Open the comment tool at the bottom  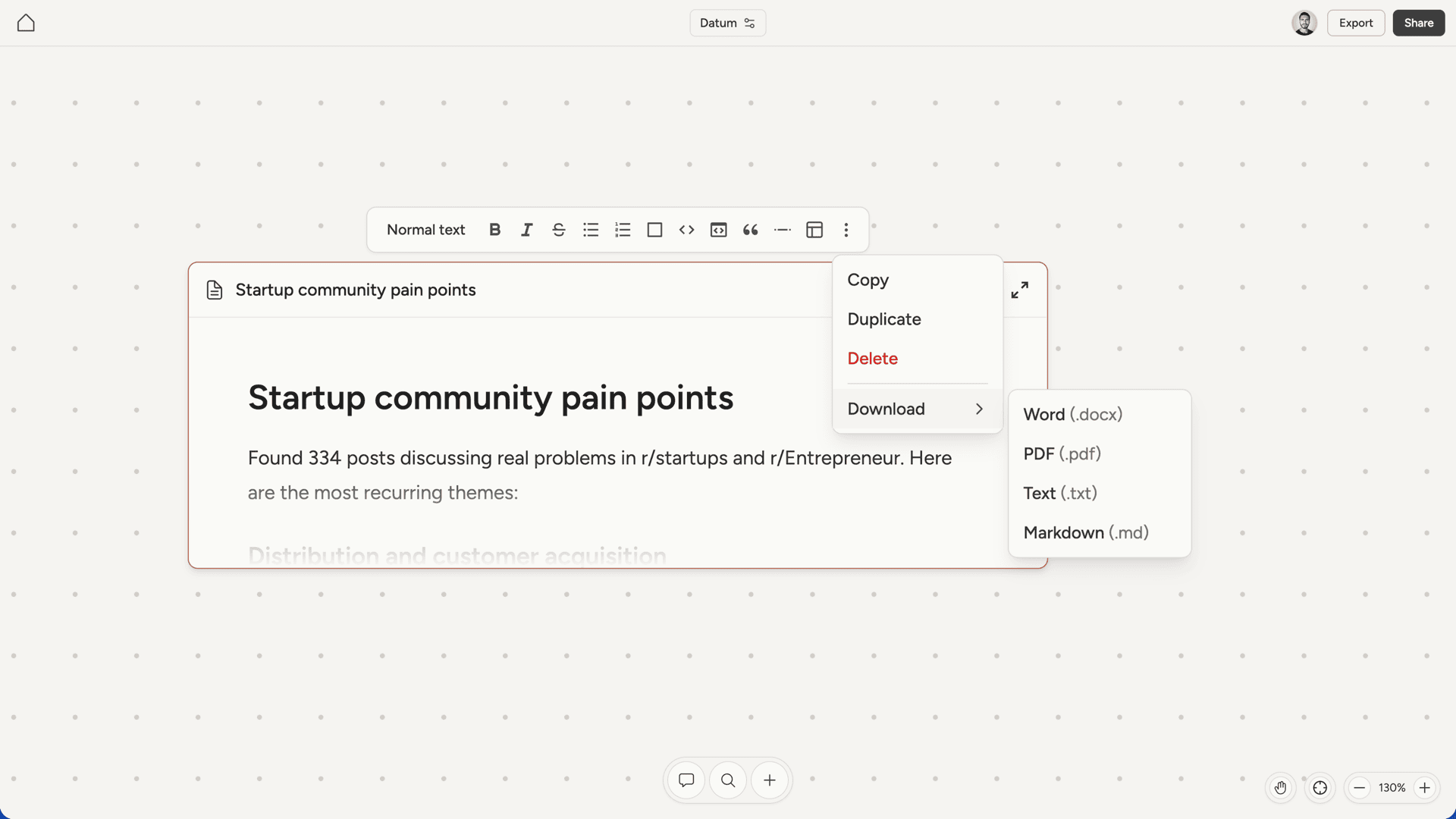(x=686, y=780)
